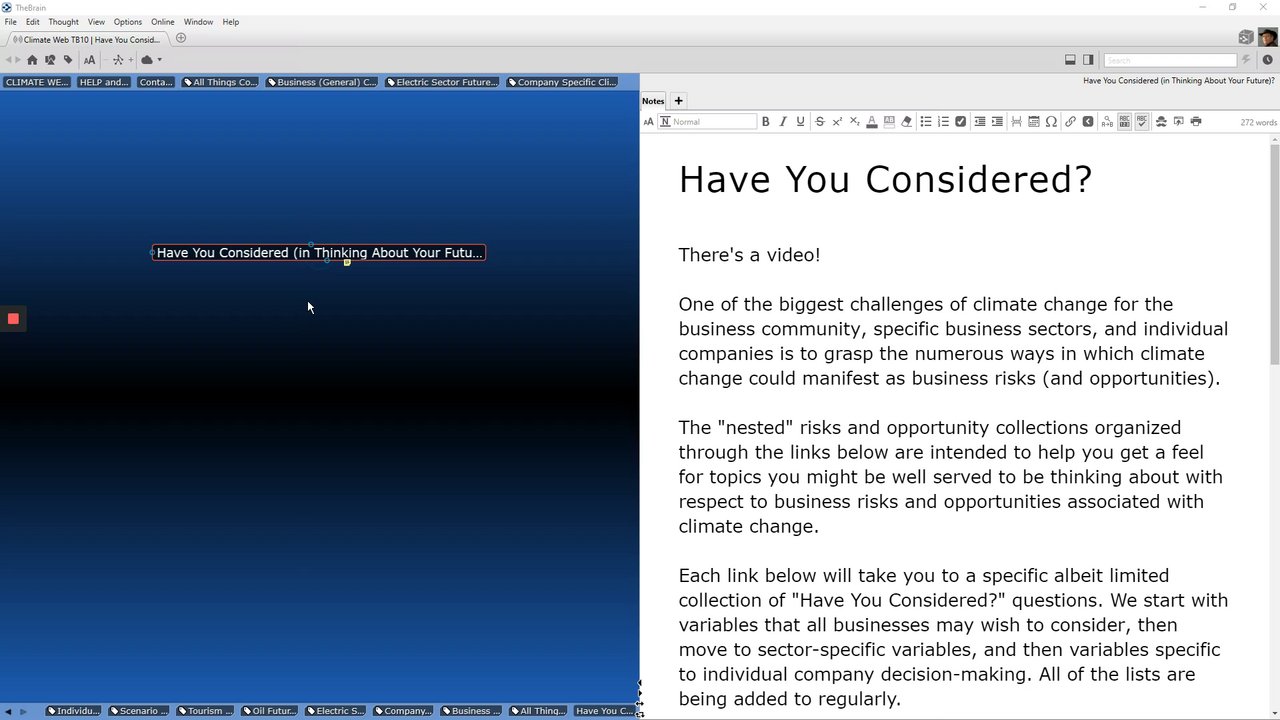Toggle spell check in notes
Screen dimensions: 1280x720
click(x=1142, y=122)
